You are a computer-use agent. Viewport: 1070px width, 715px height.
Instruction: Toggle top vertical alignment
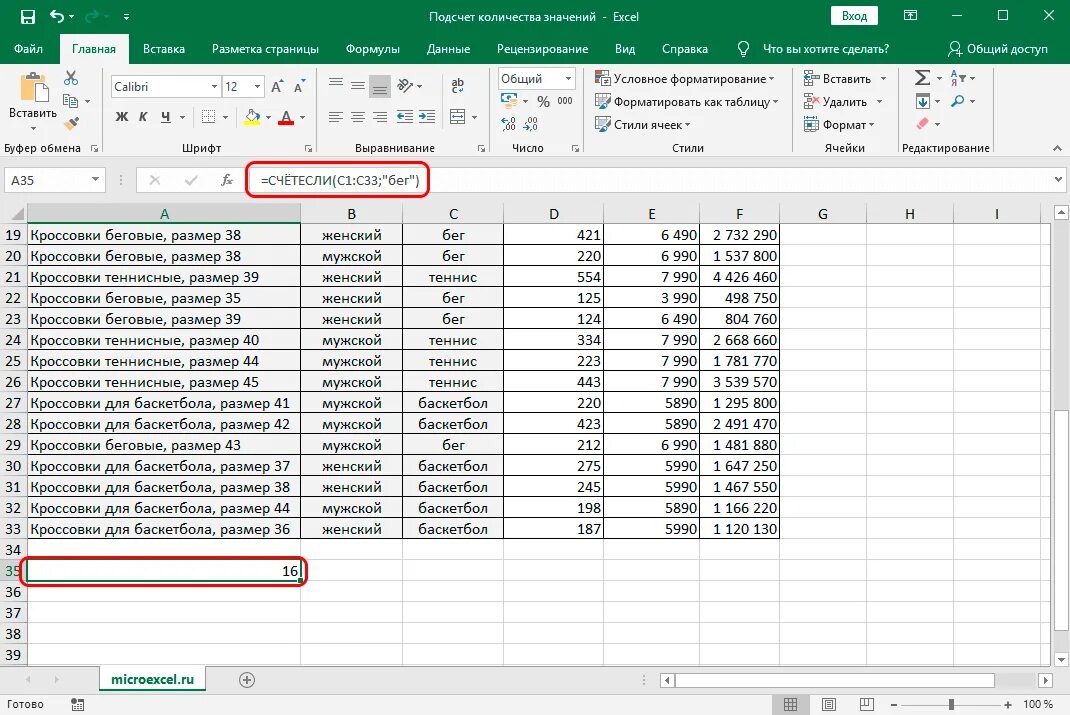[335, 83]
